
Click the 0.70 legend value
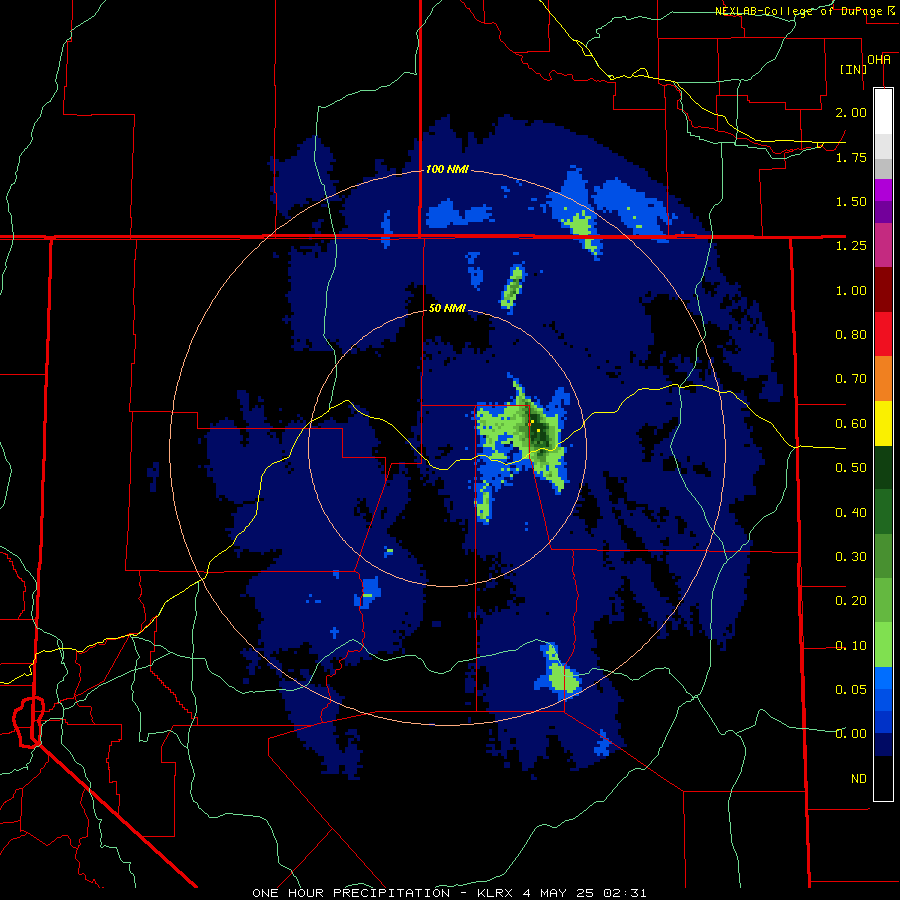coord(851,379)
